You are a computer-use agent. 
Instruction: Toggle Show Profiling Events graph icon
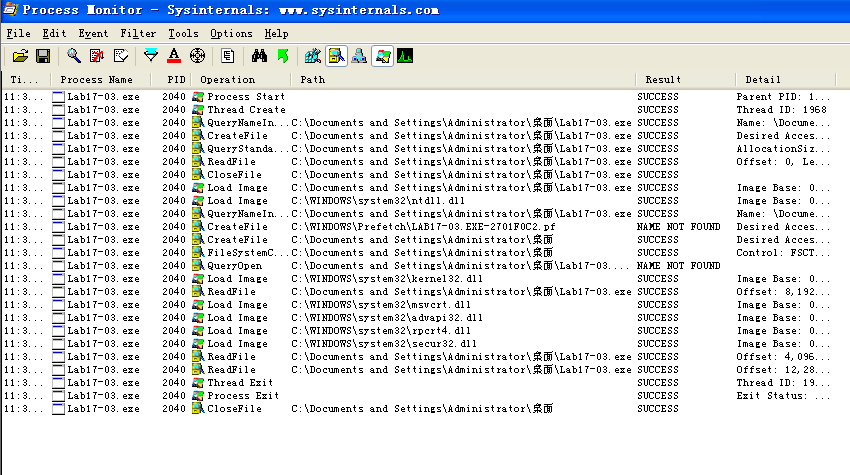click(405, 56)
